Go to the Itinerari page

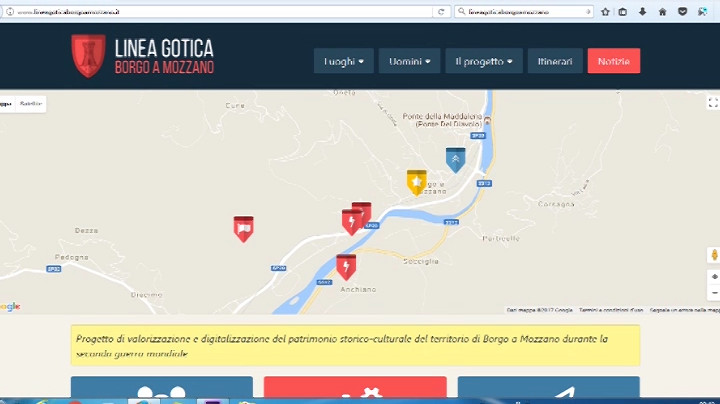click(555, 61)
